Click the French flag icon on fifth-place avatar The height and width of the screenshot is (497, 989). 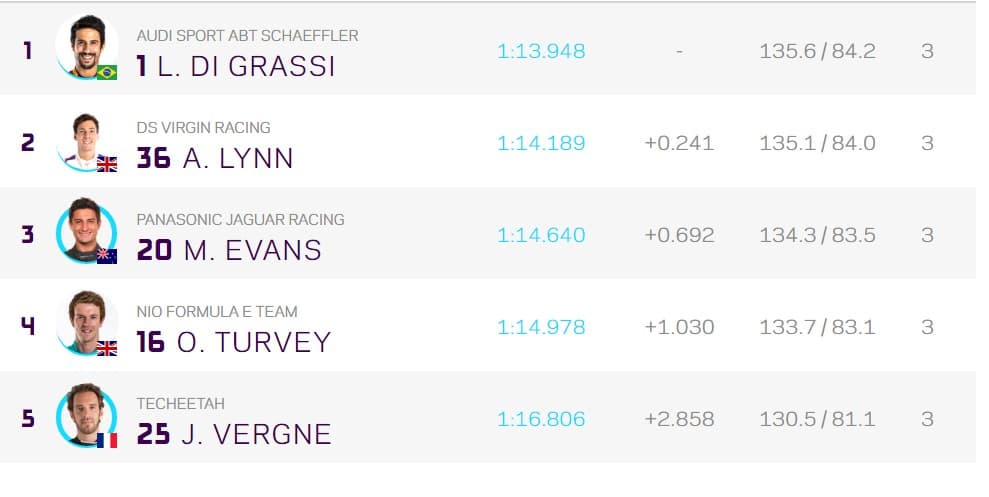tap(107, 440)
